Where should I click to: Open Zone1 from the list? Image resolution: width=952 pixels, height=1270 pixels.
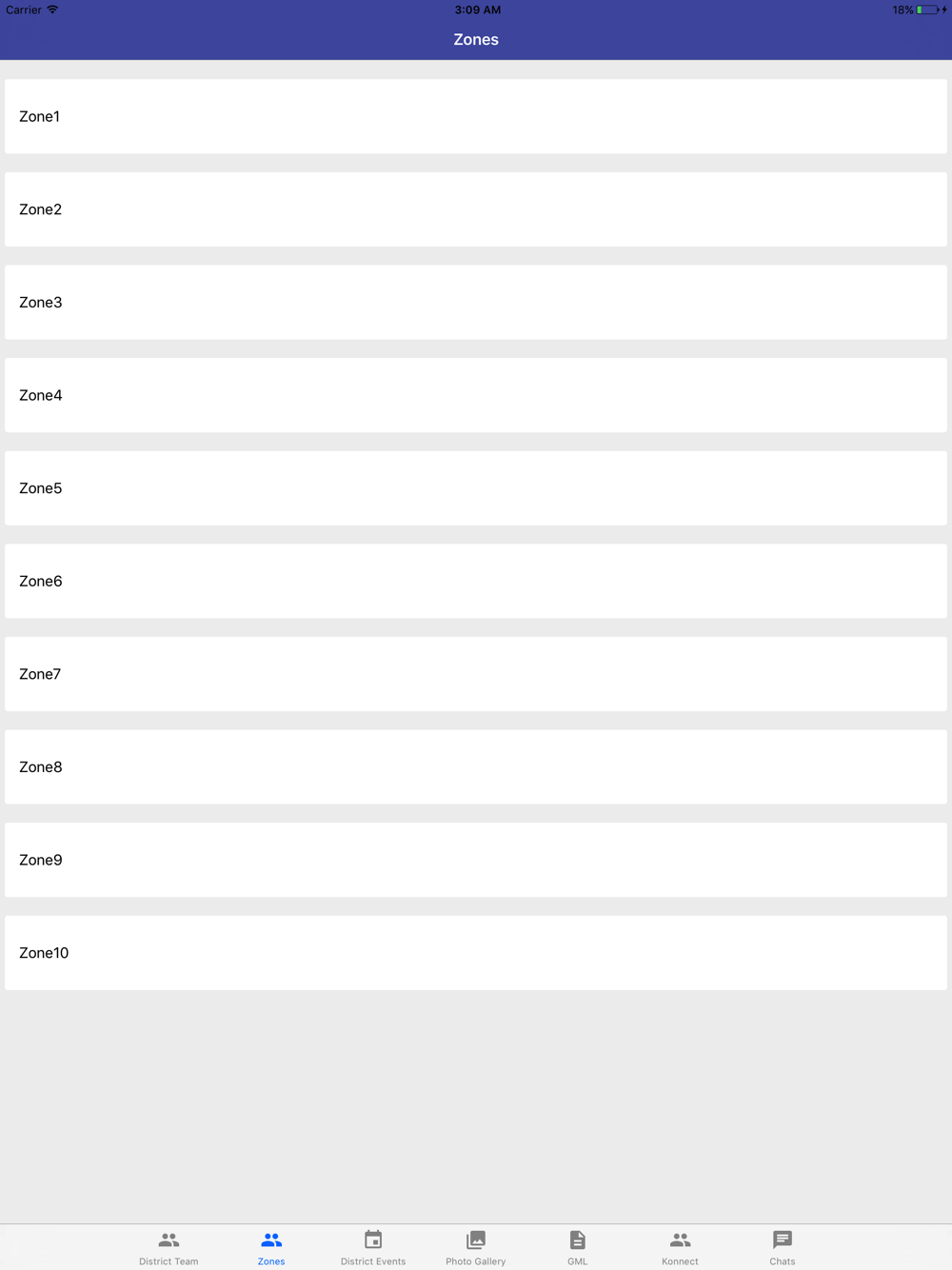tap(476, 116)
